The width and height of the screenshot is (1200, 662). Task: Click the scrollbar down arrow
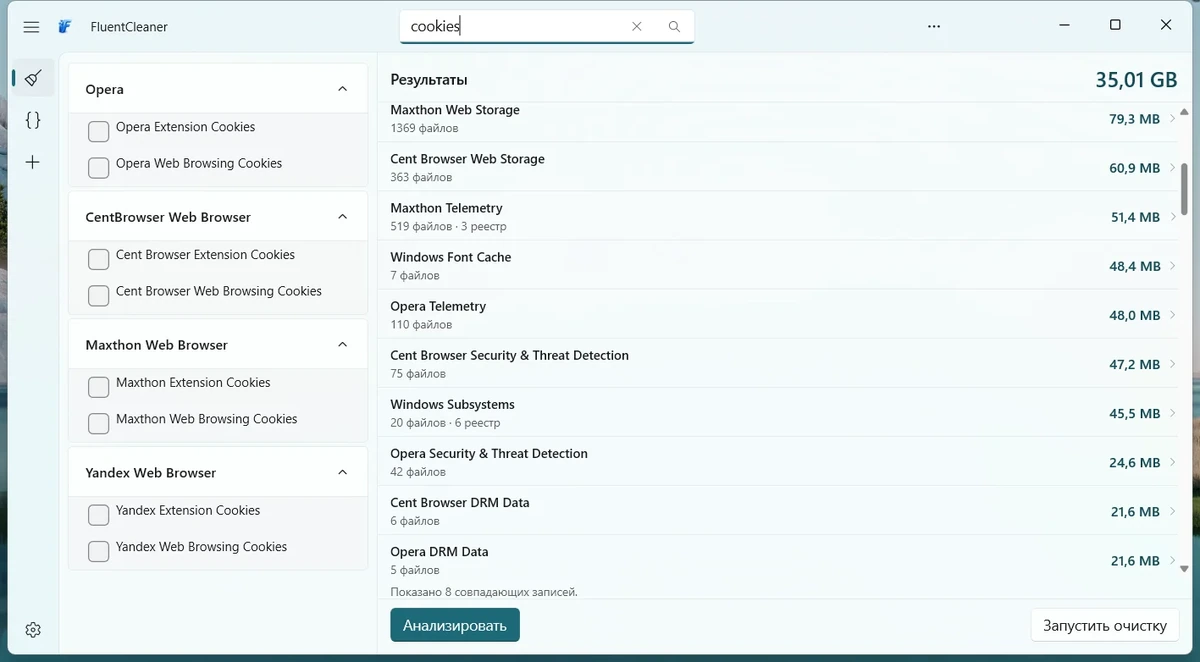(1185, 567)
